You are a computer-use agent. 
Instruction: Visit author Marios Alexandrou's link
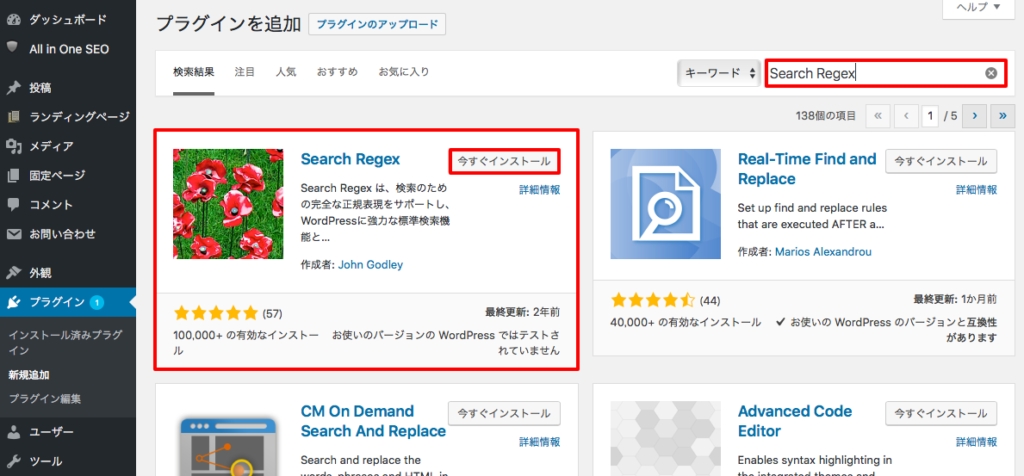tap(823, 251)
